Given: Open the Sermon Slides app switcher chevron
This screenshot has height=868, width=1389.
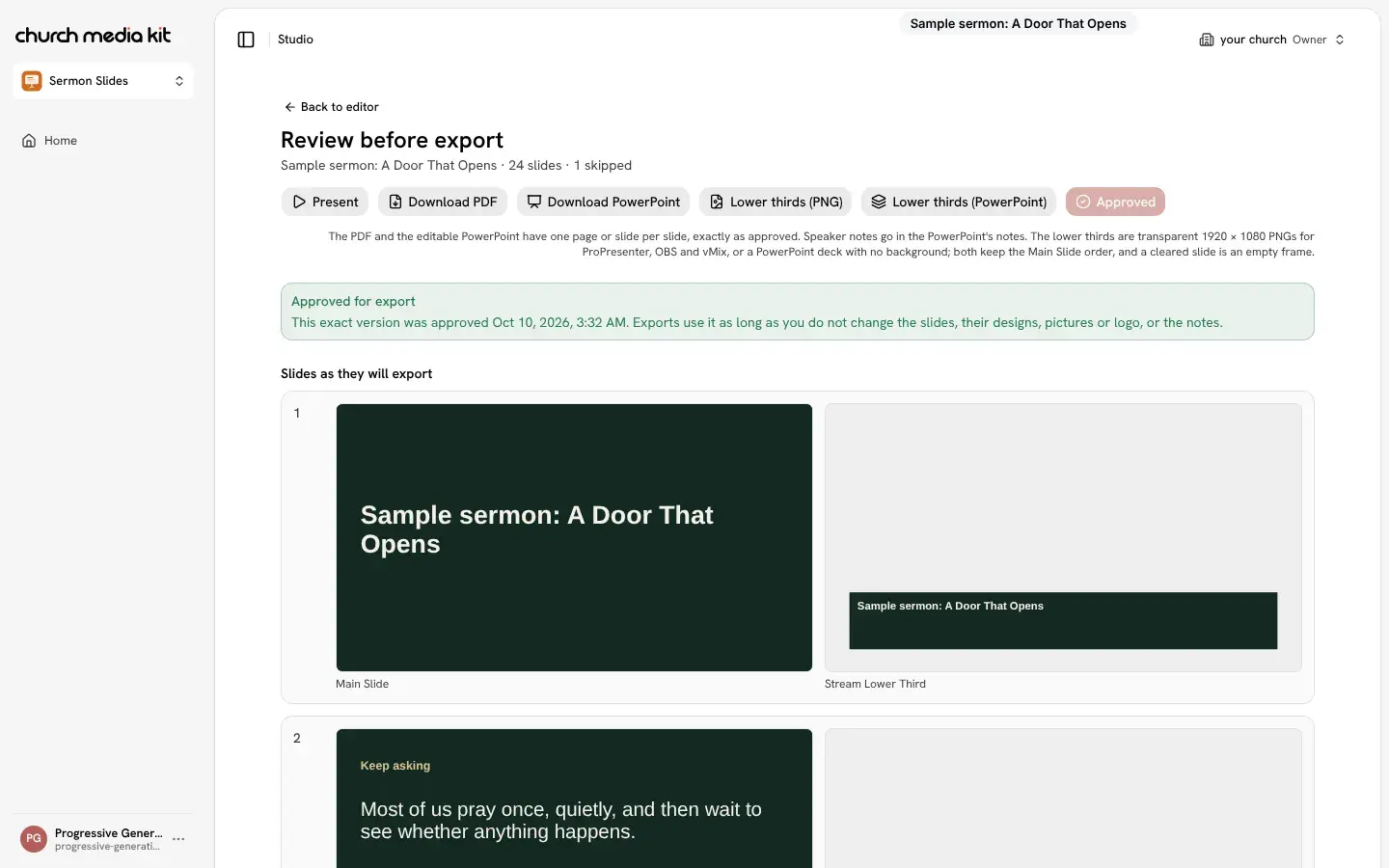Looking at the screenshot, I should pos(179,81).
